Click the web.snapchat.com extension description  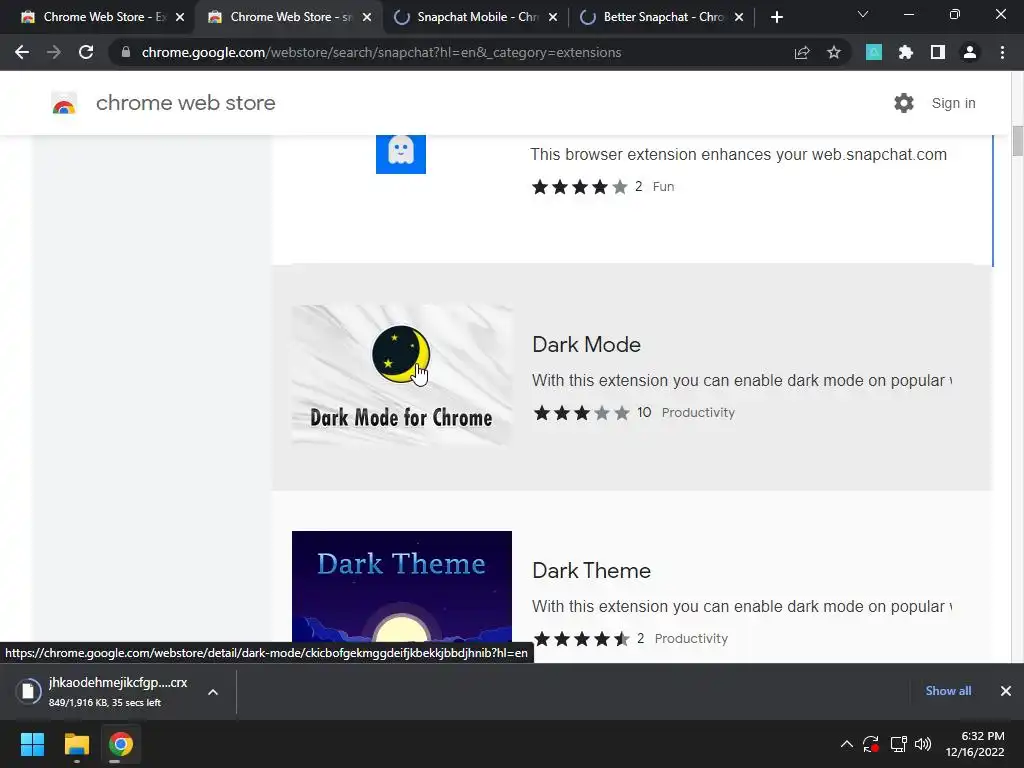pyautogui.click(x=739, y=155)
